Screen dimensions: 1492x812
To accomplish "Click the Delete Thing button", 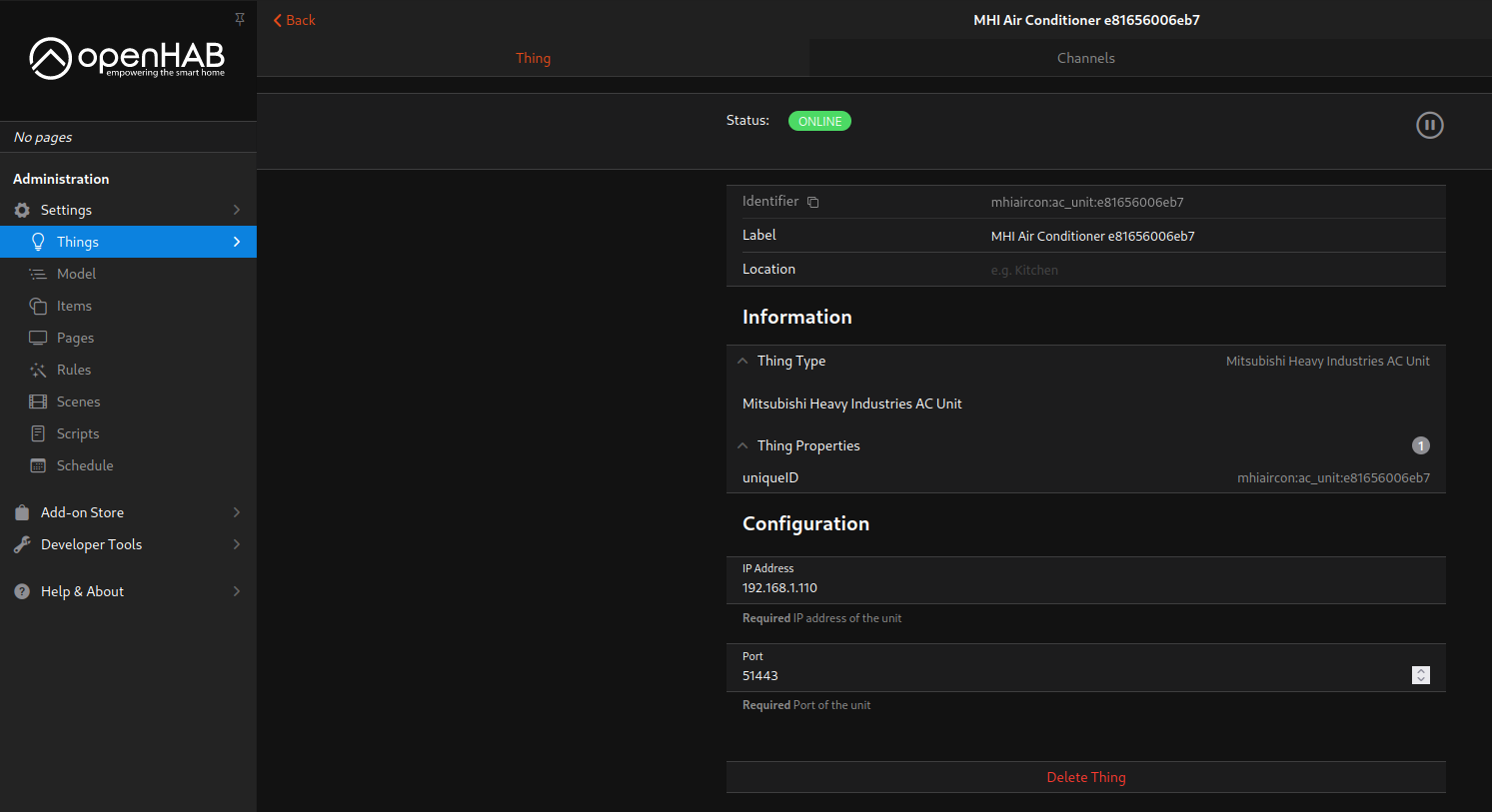I will pos(1085,777).
